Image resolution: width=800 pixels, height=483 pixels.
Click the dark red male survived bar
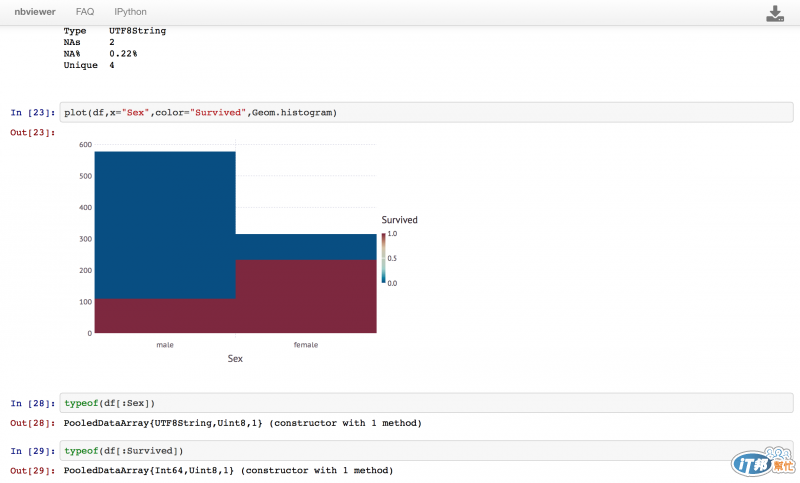(x=165, y=316)
